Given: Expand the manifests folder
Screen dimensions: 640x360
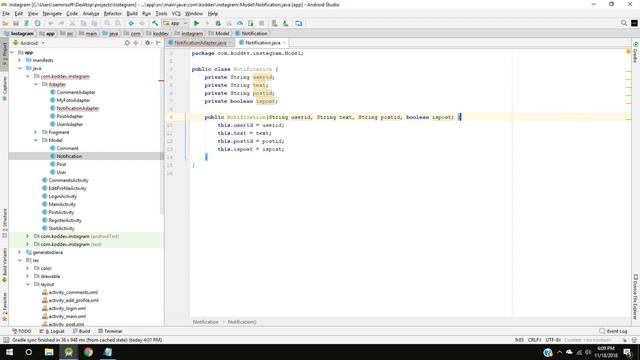Looking at the screenshot, I should tap(20, 60).
